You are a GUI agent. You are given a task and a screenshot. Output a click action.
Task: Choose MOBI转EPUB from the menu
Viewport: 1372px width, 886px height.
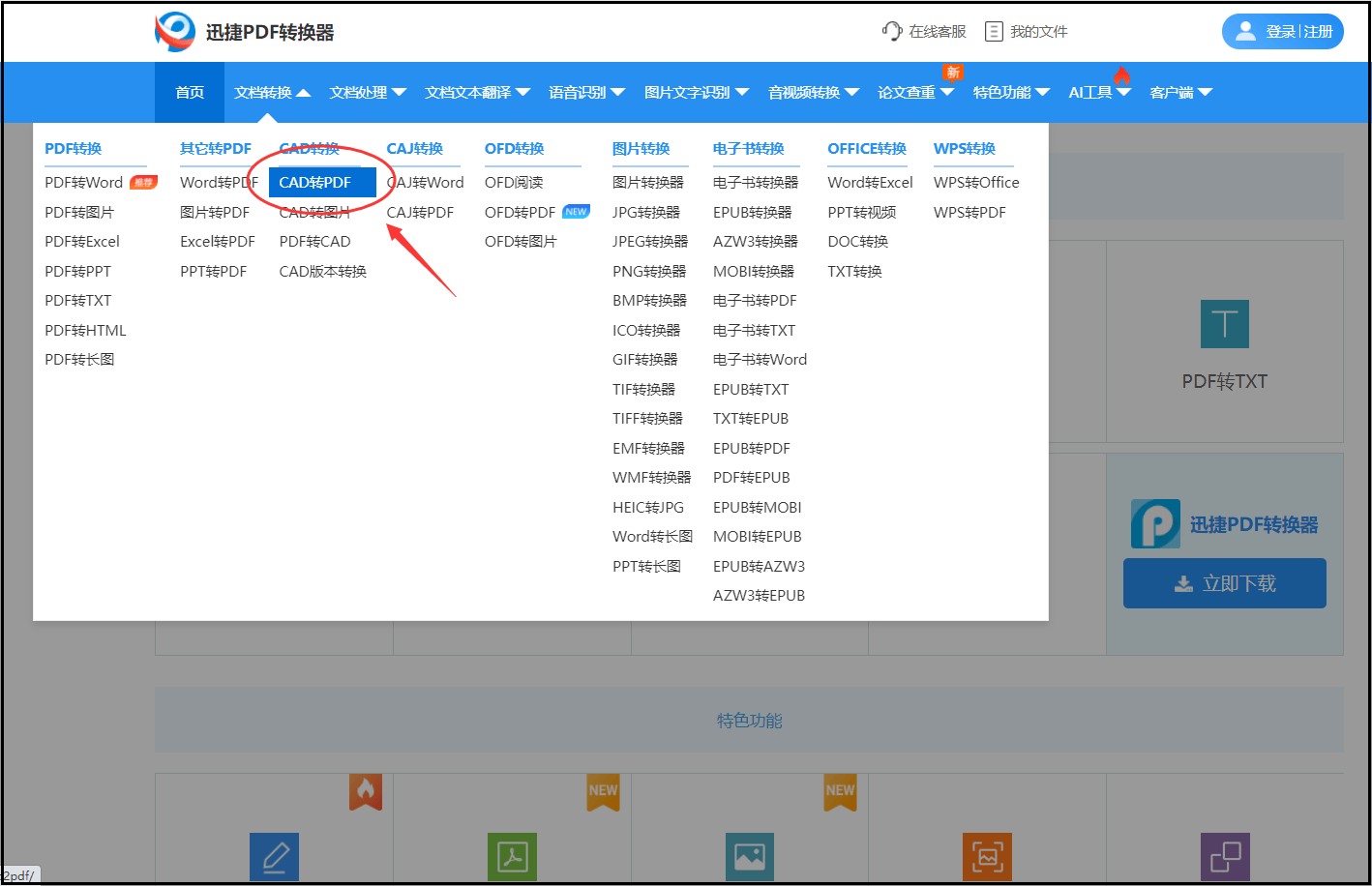click(758, 536)
